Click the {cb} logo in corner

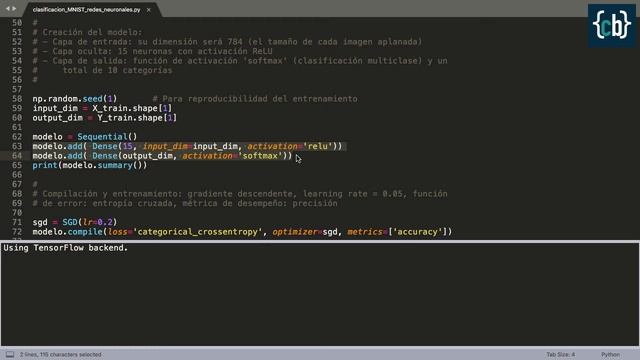[611, 25]
